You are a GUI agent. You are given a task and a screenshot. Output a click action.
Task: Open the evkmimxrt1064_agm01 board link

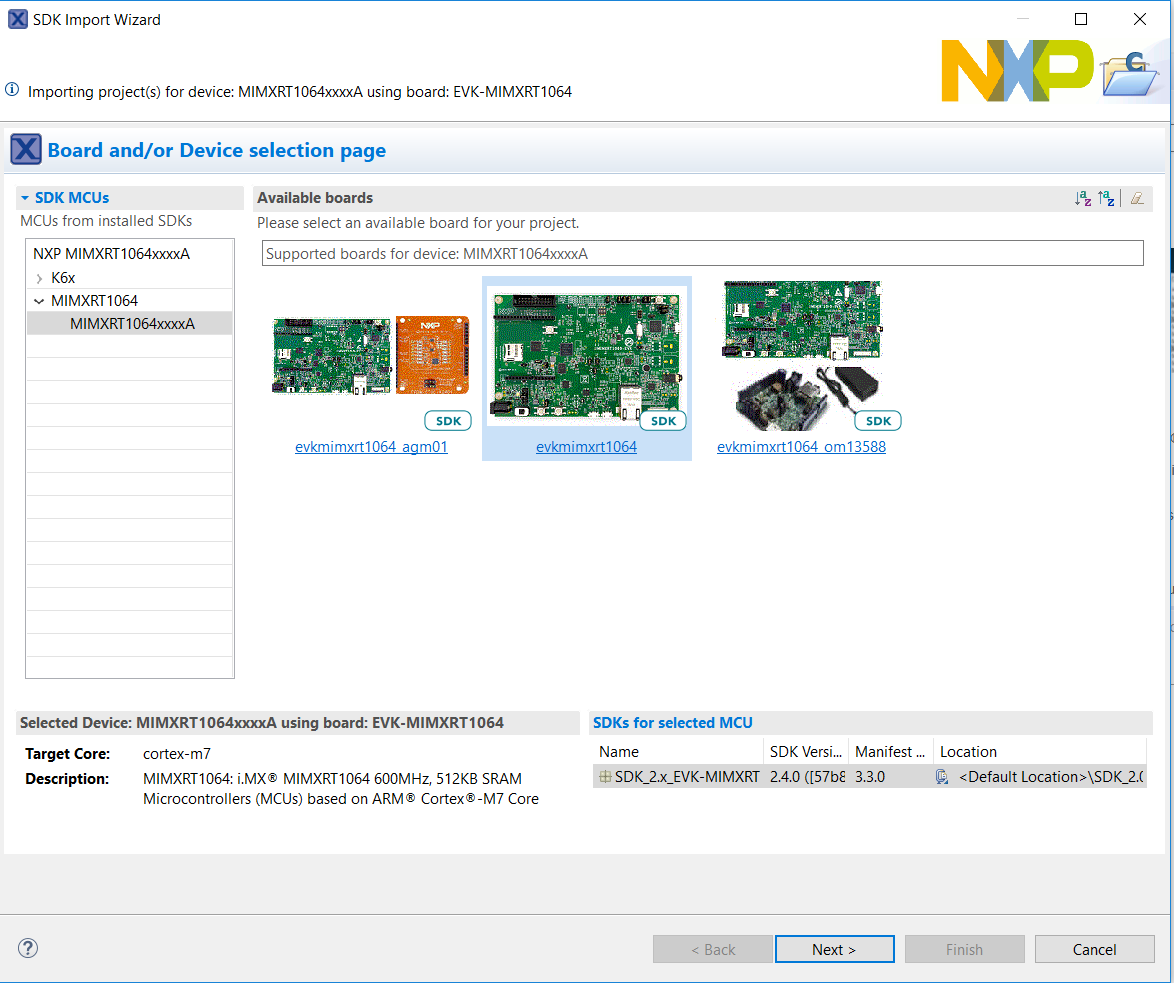pos(371,447)
